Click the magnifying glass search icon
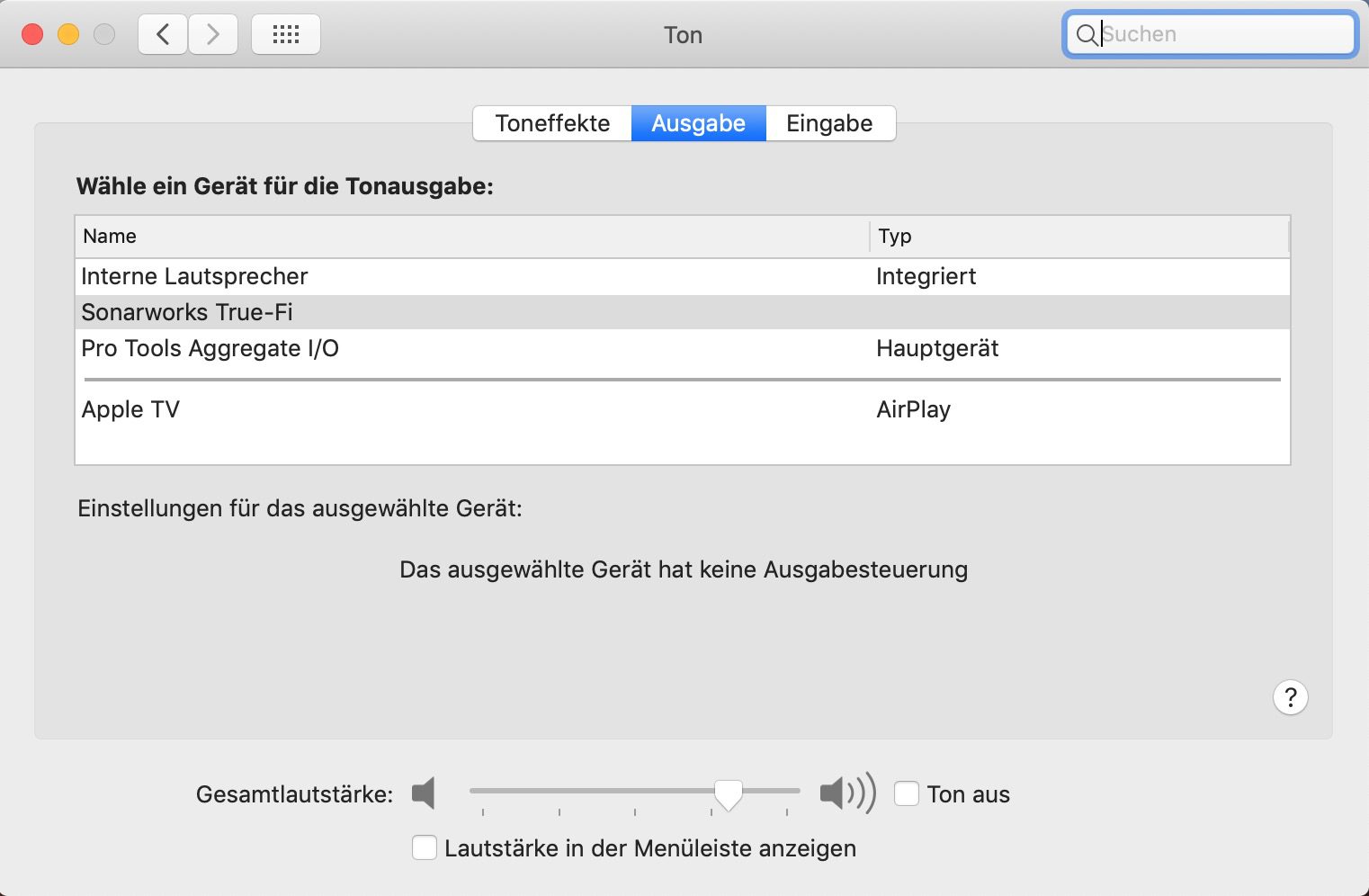This screenshot has width=1369, height=896. coord(1086,35)
